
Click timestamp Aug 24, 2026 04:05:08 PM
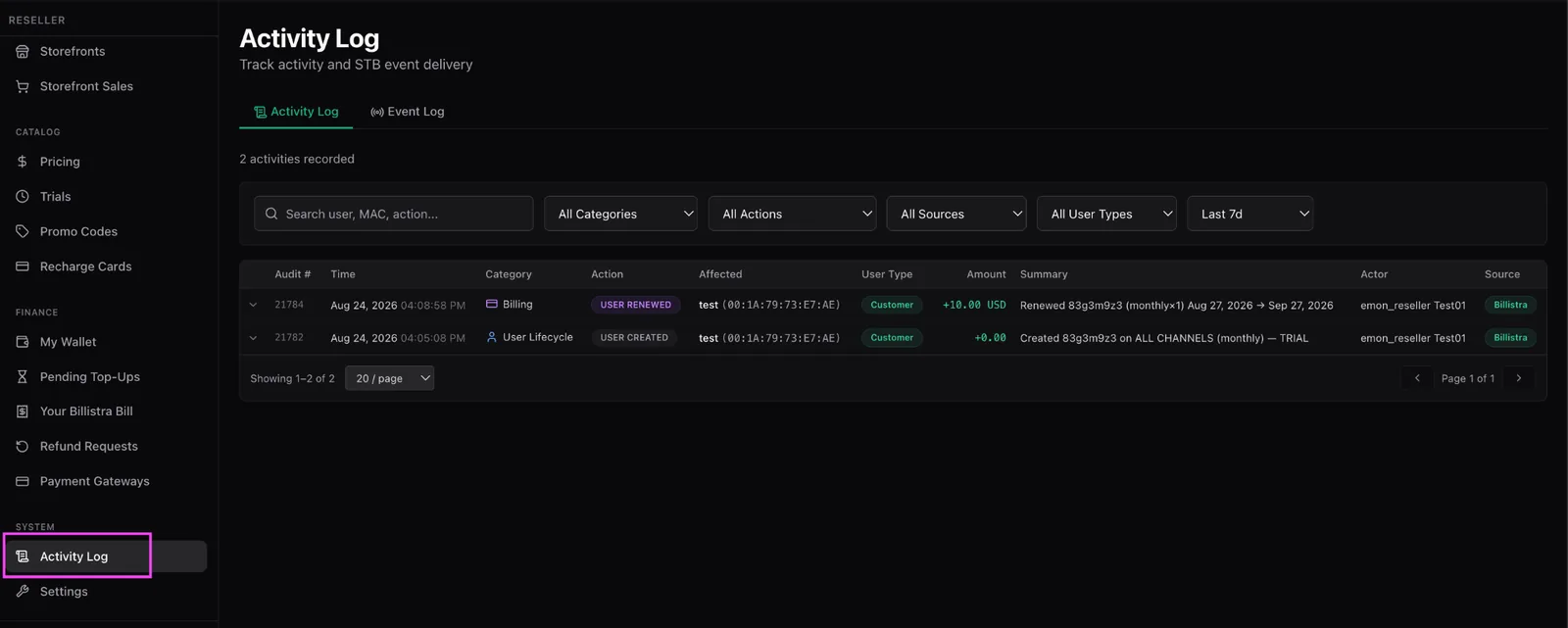(398, 338)
